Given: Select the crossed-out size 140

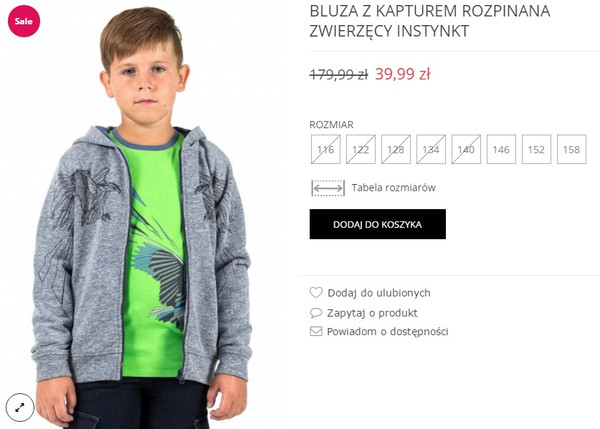Looking at the screenshot, I should [x=466, y=149].
